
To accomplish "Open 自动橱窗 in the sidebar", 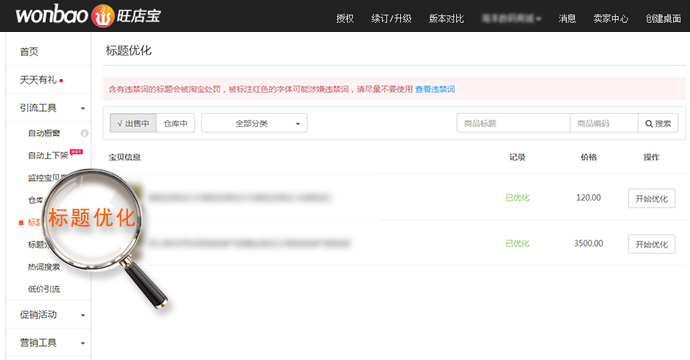I will (x=44, y=133).
